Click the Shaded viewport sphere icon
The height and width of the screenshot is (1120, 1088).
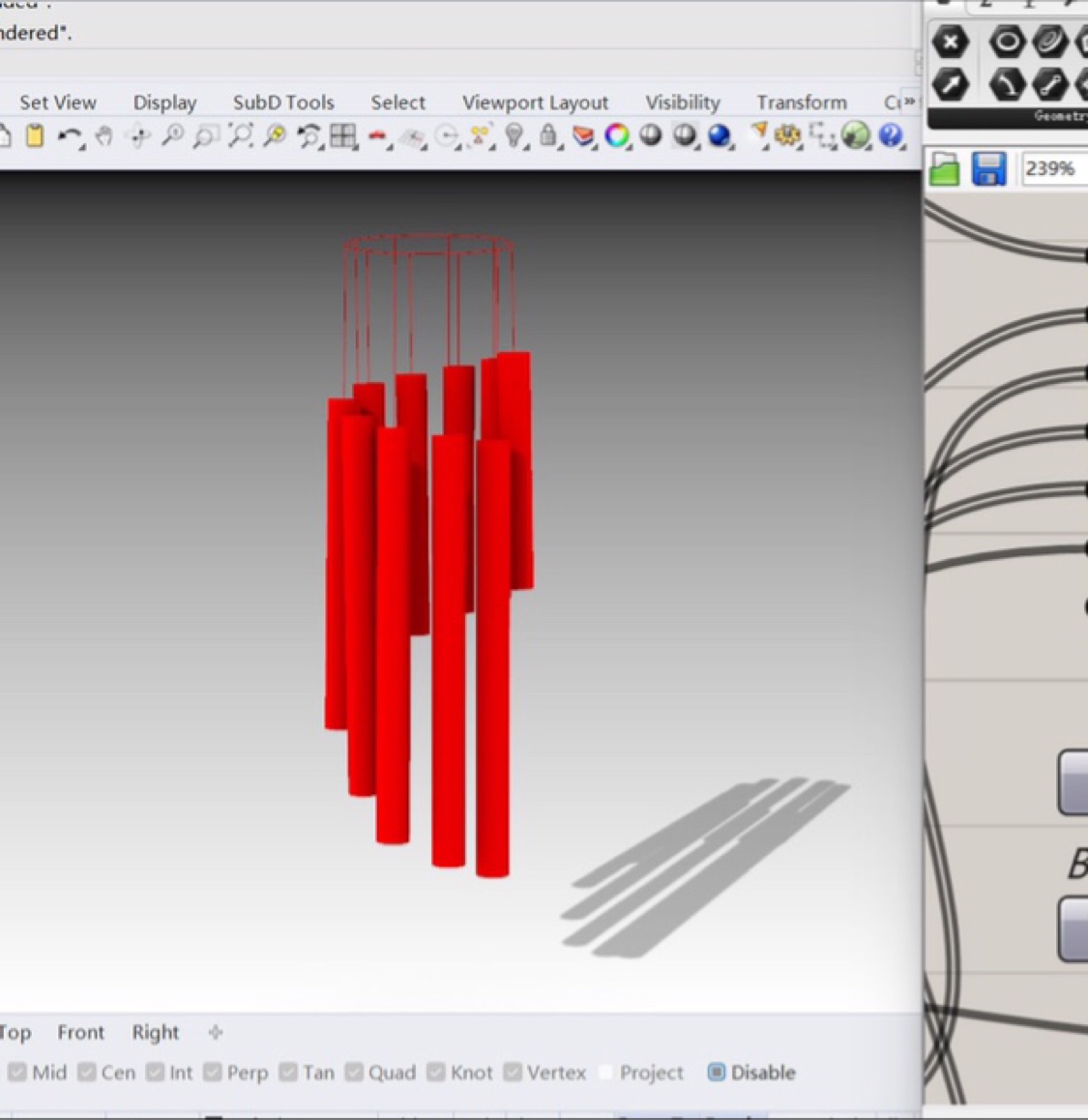click(650, 135)
